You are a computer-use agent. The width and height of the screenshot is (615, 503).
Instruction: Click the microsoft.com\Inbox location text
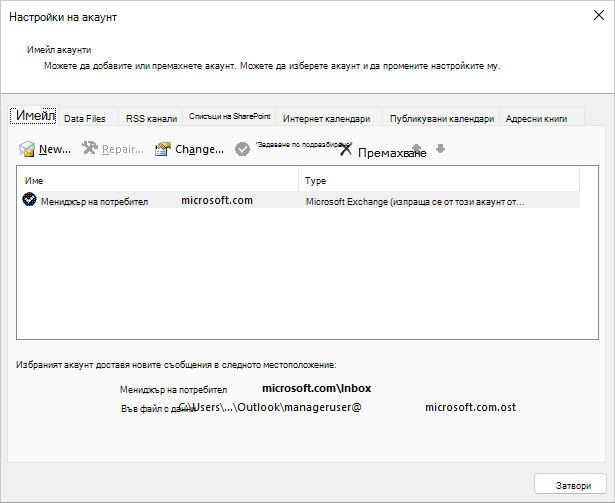pos(317,388)
